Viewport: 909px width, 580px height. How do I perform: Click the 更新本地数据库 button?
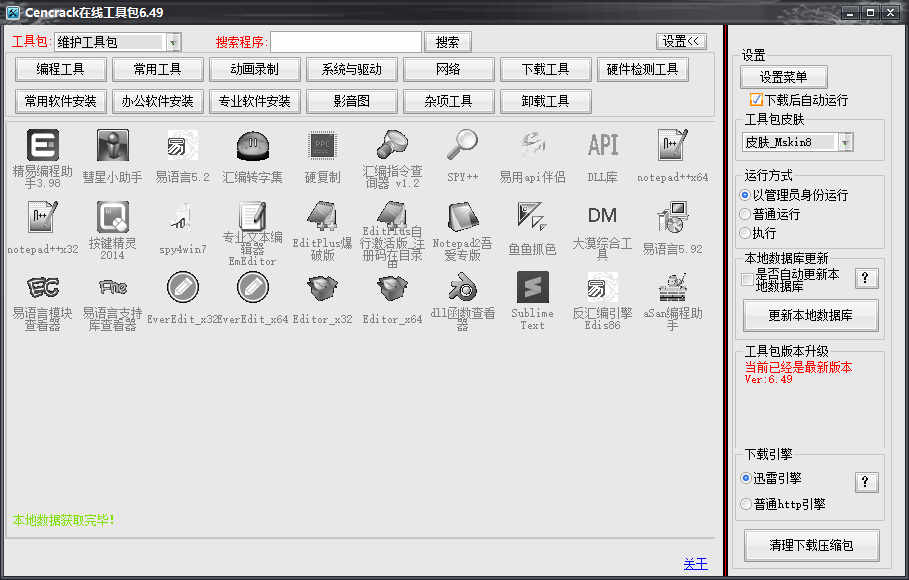pyautogui.click(x=810, y=315)
